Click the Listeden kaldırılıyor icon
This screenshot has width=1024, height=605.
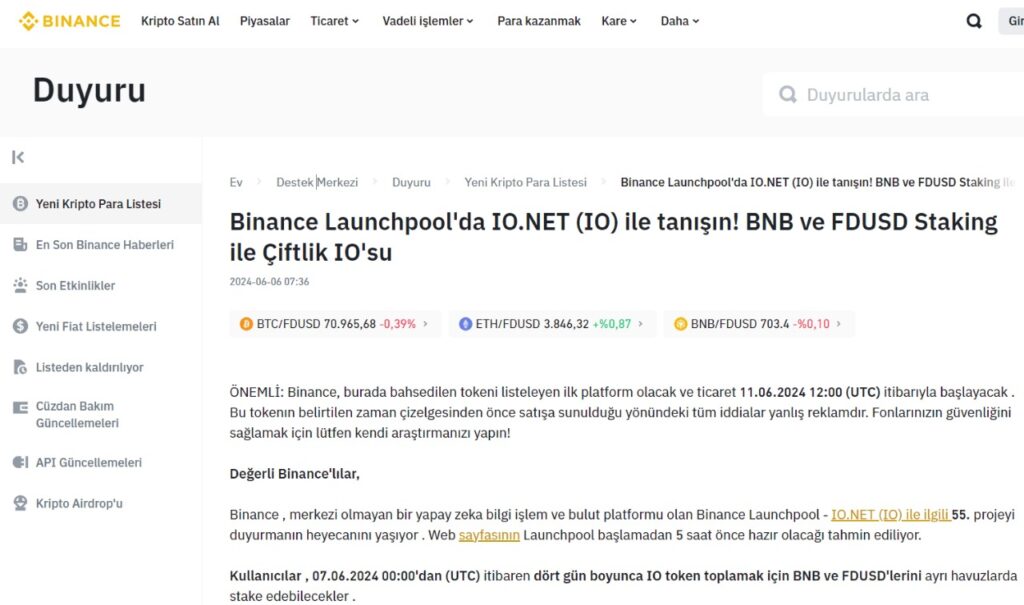click(20, 367)
